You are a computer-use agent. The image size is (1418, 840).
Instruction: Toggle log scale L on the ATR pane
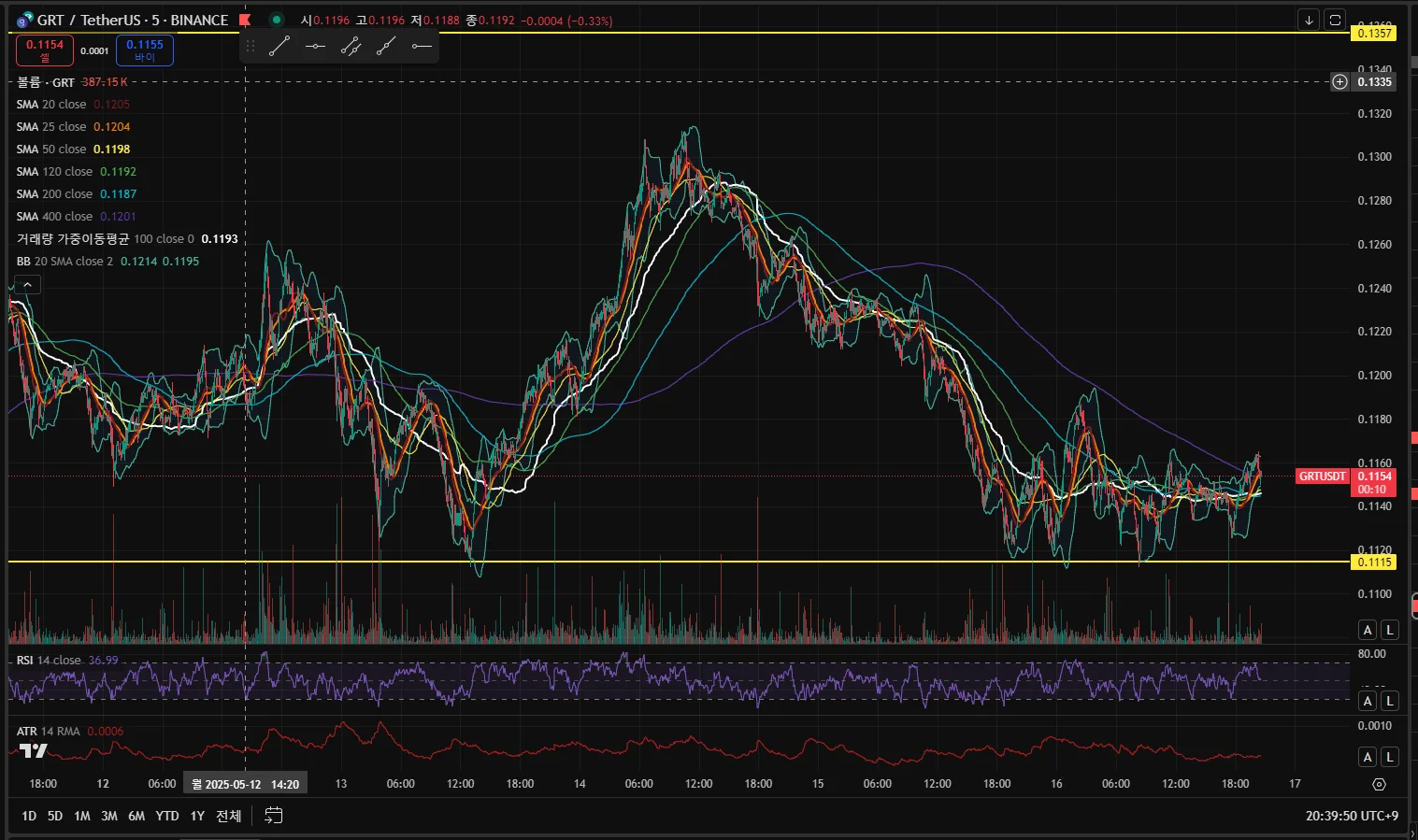[x=1390, y=757]
